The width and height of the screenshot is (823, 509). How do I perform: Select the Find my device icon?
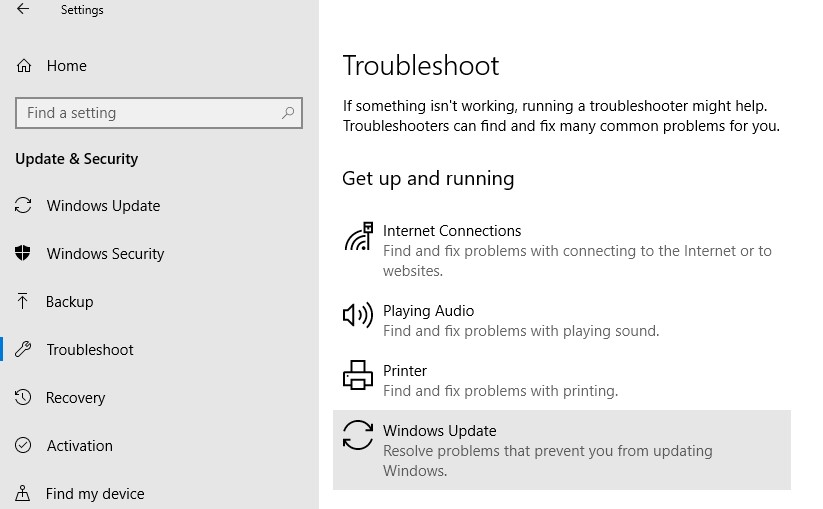click(x=24, y=493)
